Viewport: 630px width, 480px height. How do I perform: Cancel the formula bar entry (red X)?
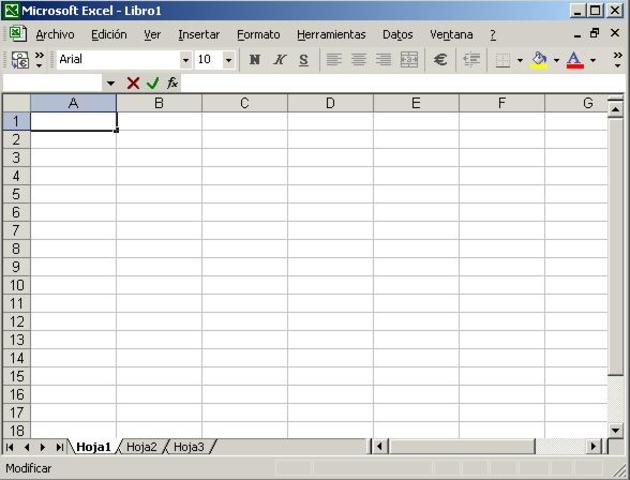133,83
